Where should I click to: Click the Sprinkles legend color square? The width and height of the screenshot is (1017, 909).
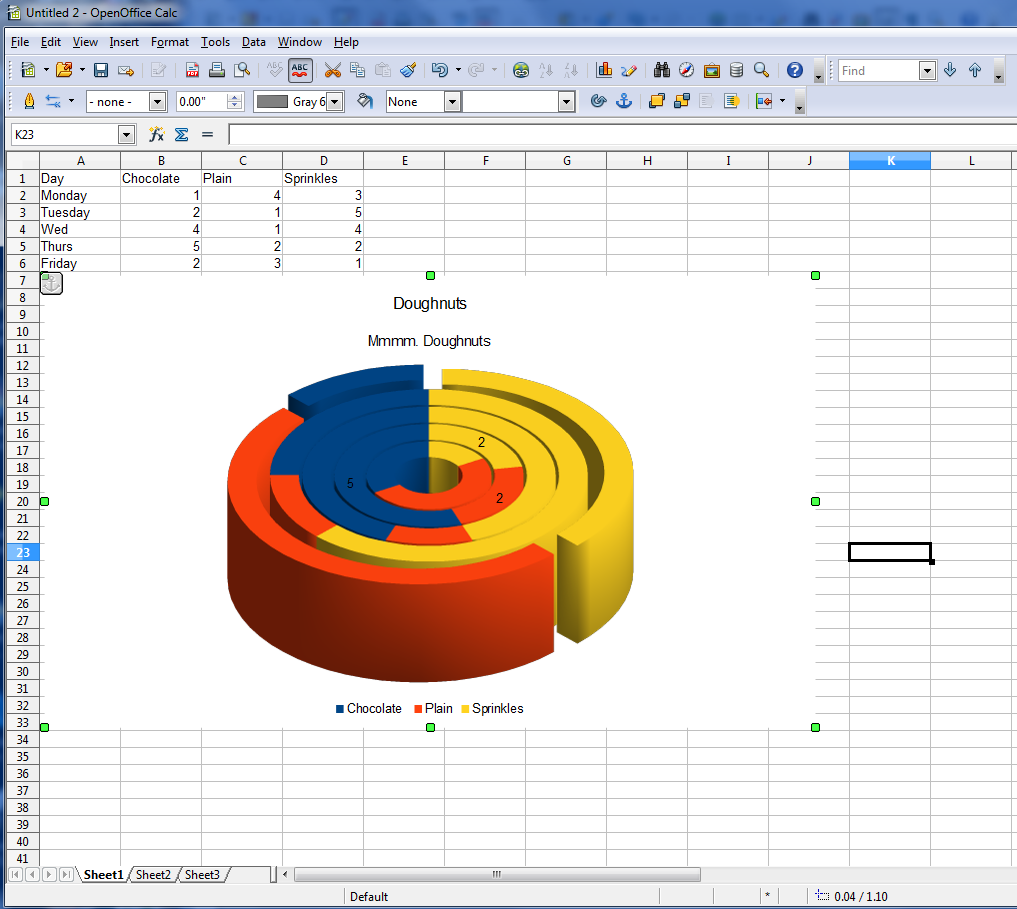[465, 709]
